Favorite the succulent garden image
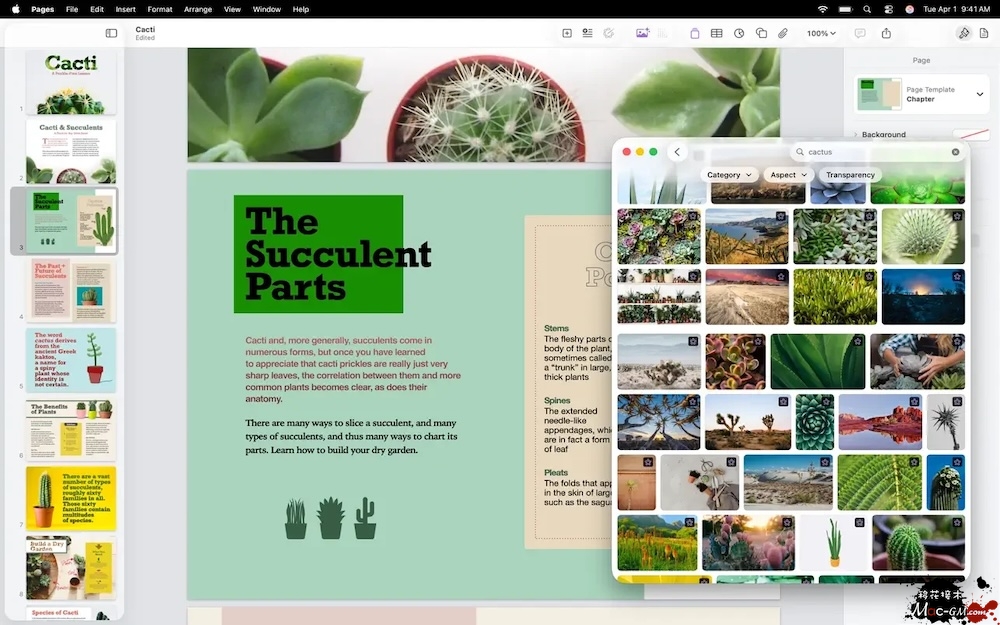Image resolution: width=1000 pixels, height=625 pixels. click(693, 216)
